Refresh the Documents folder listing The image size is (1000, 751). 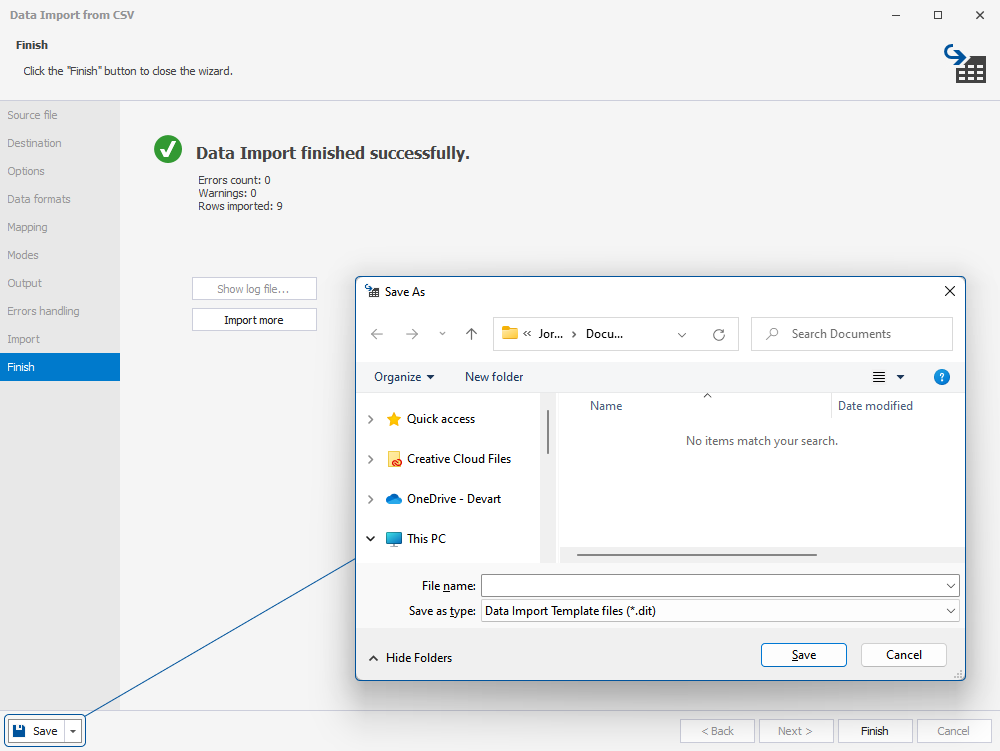coord(719,335)
